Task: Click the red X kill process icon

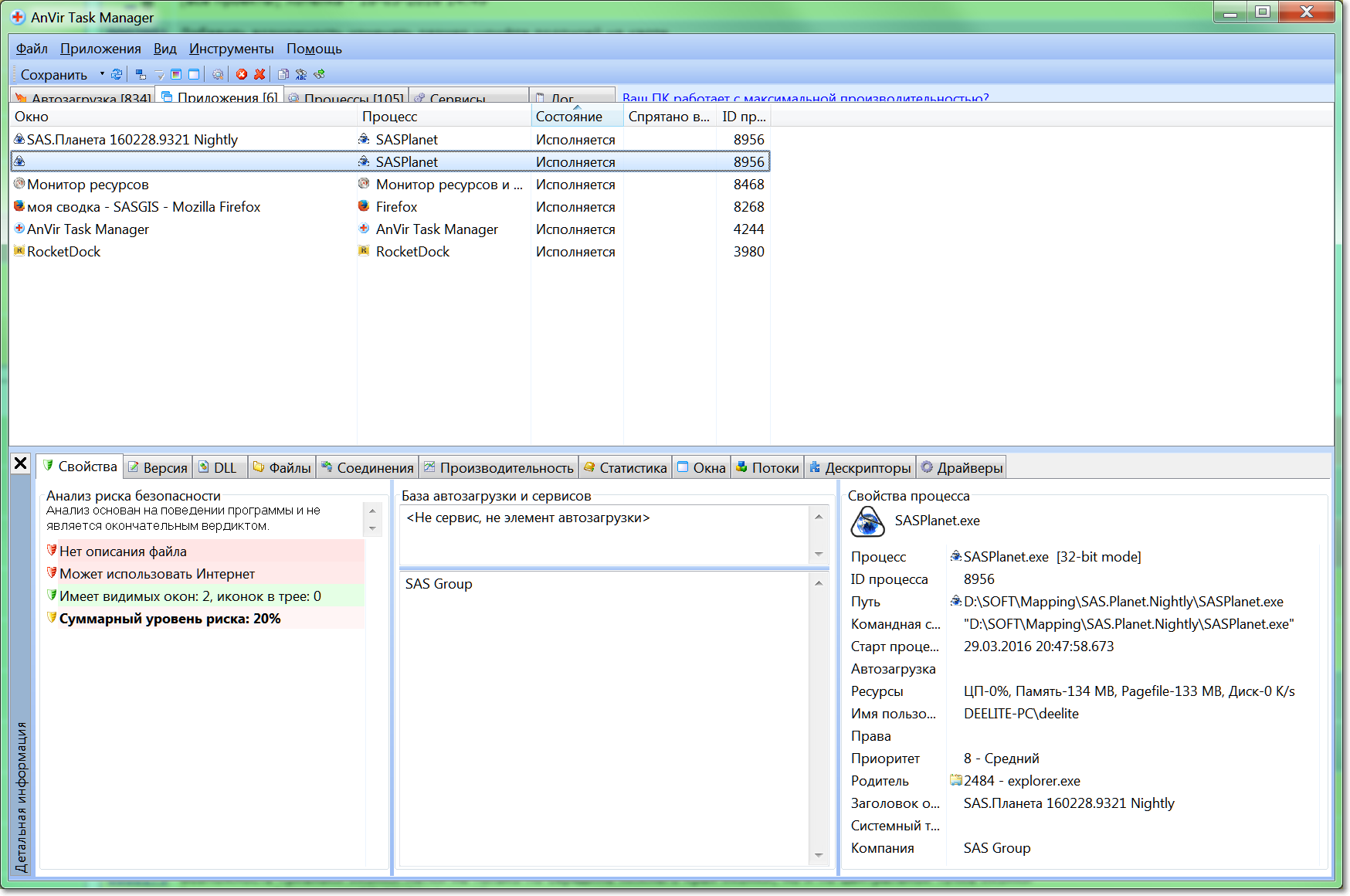Action: point(259,75)
